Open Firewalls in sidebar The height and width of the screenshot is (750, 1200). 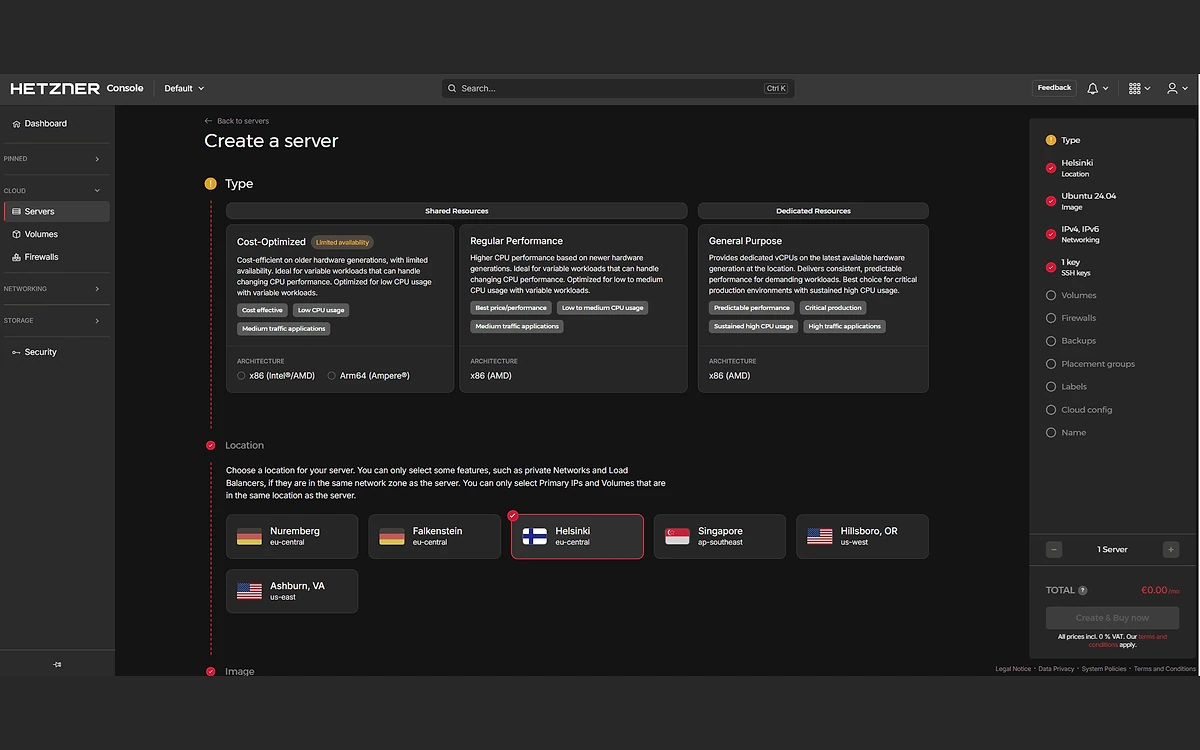click(57, 257)
